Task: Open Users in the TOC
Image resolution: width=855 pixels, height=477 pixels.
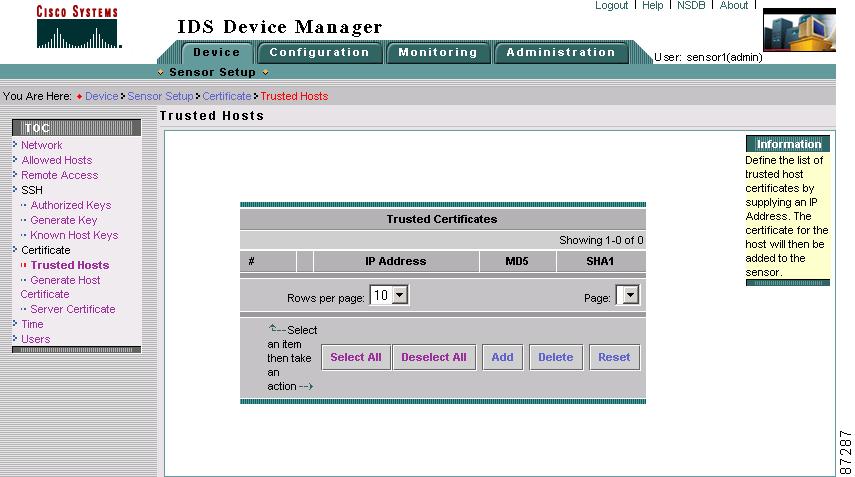Action: pos(35,339)
